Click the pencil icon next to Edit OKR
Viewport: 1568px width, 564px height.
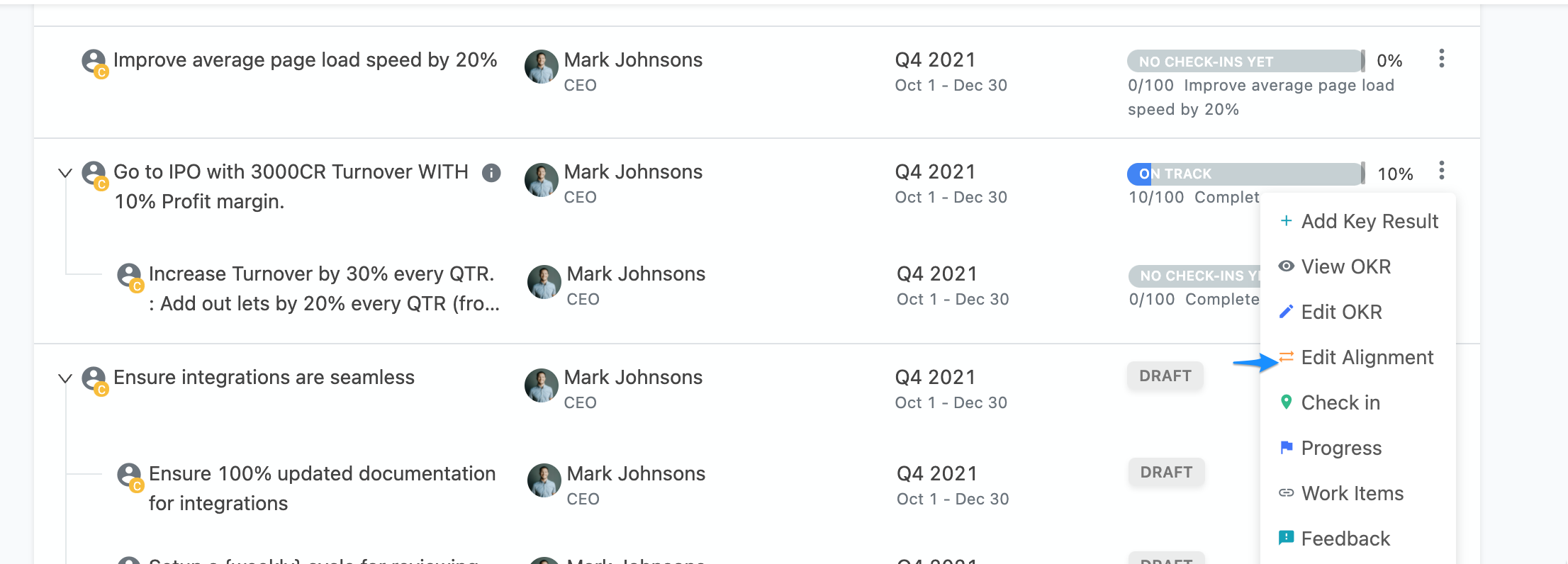(x=1286, y=312)
